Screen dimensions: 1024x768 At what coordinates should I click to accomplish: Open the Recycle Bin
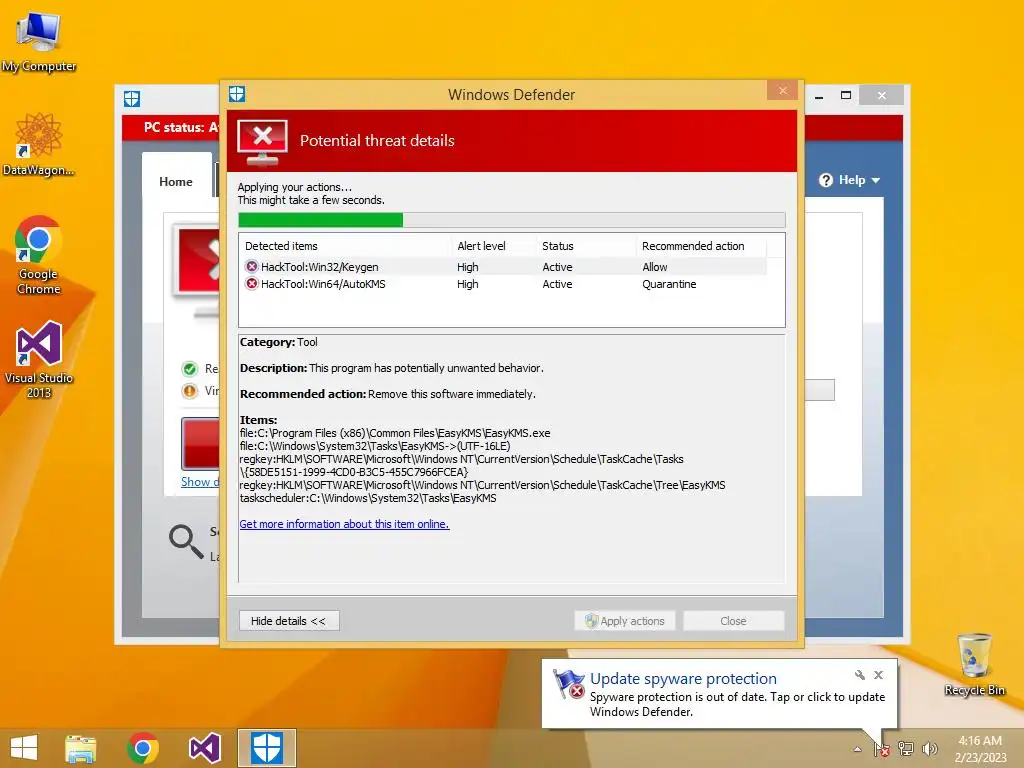(x=974, y=664)
